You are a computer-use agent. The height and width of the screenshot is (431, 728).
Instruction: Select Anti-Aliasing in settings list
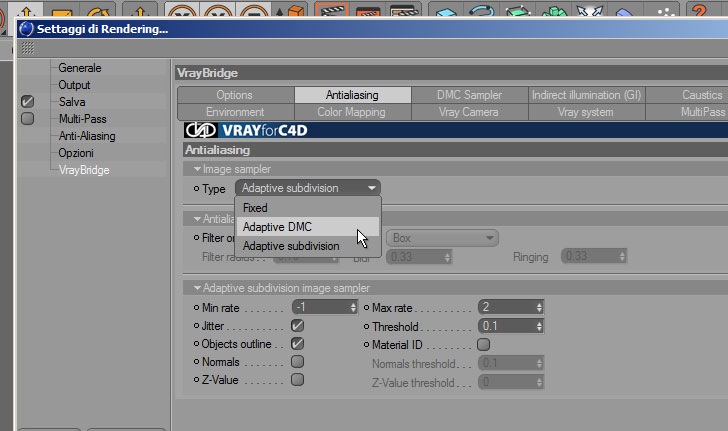click(x=87, y=136)
